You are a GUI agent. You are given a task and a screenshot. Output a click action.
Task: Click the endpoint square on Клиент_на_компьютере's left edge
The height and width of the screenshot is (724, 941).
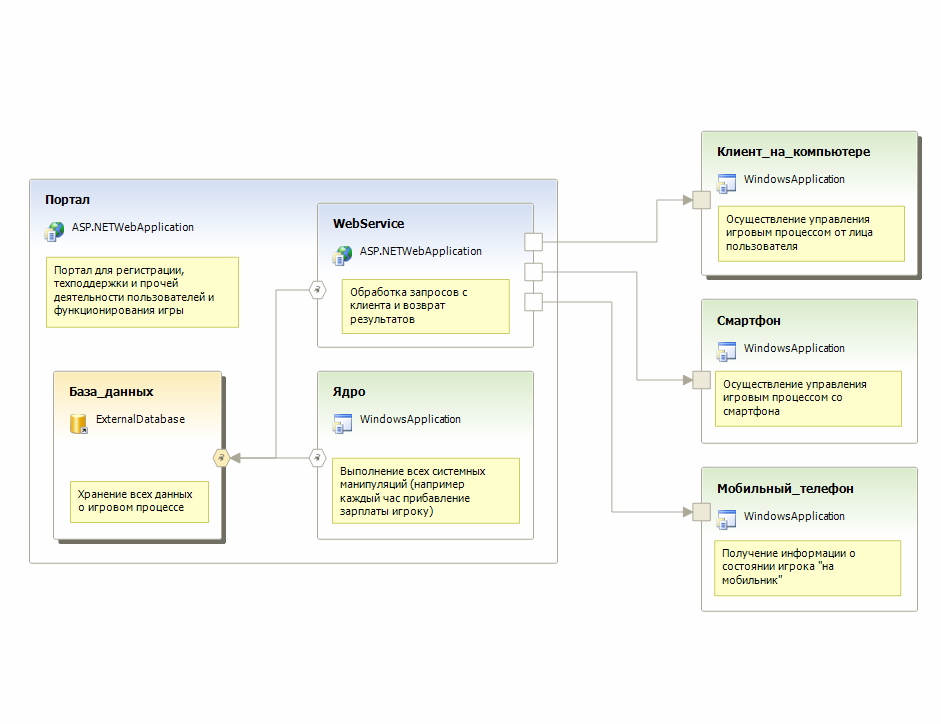701,199
